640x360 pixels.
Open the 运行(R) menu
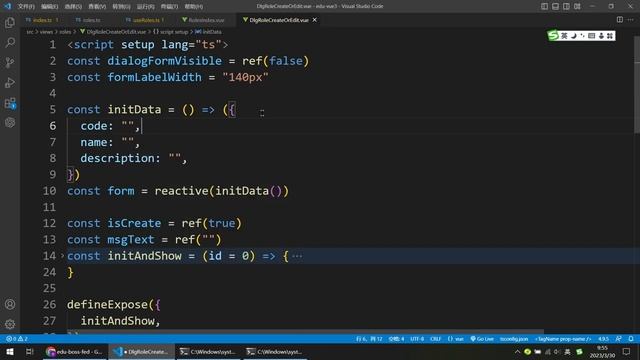(x=145, y=7)
